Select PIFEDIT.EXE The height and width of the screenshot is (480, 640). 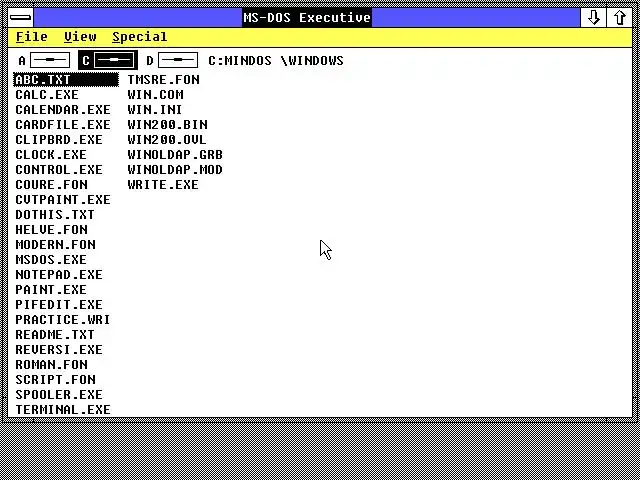[59, 304]
